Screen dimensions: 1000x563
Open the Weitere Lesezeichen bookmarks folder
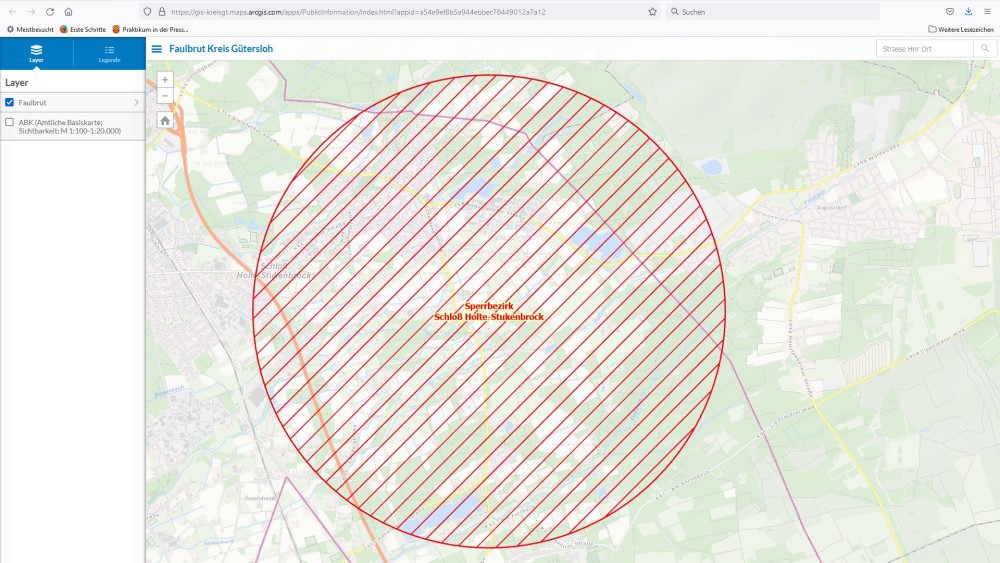(x=960, y=29)
